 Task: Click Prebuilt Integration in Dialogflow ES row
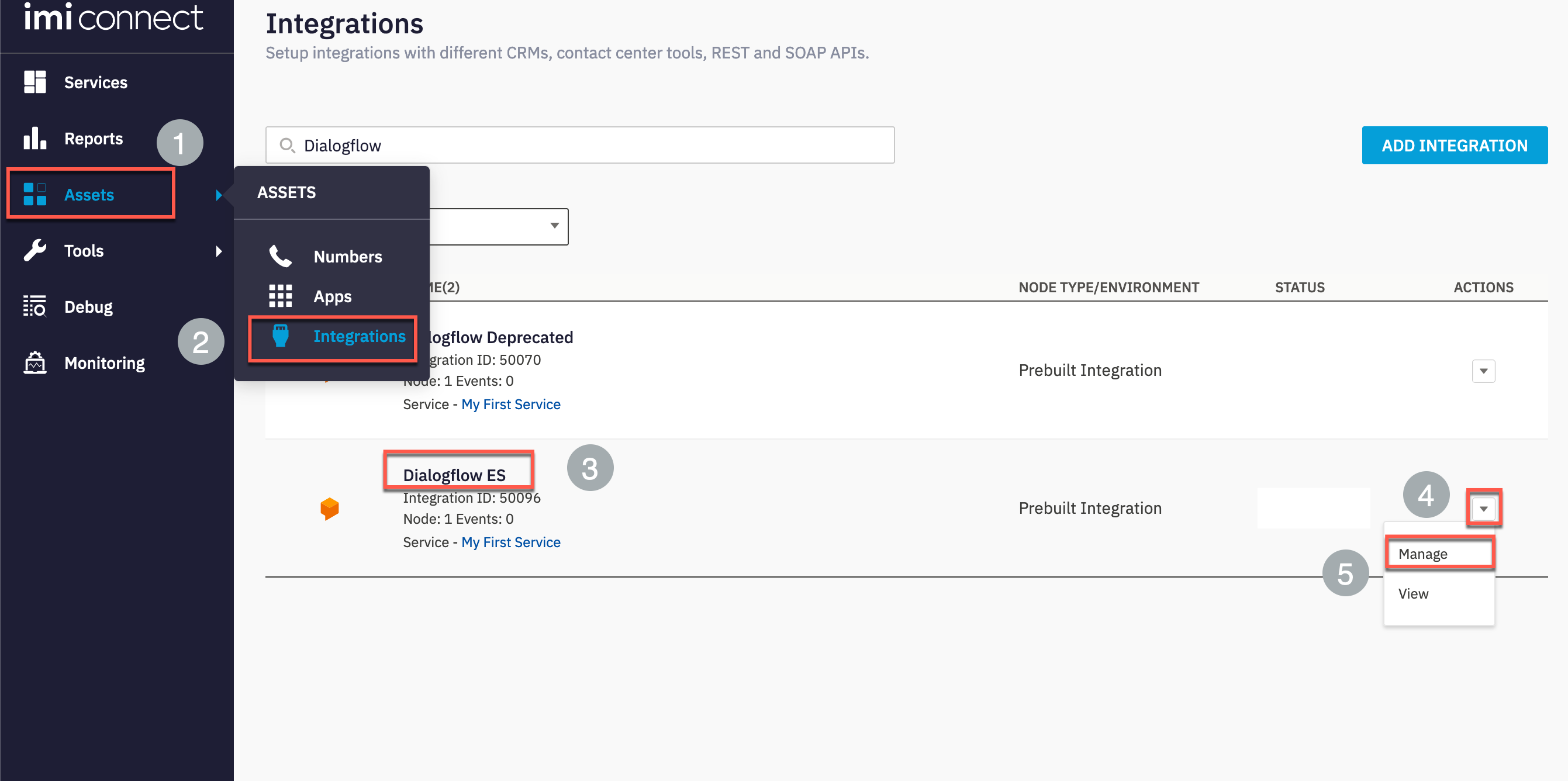click(x=1090, y=508)
